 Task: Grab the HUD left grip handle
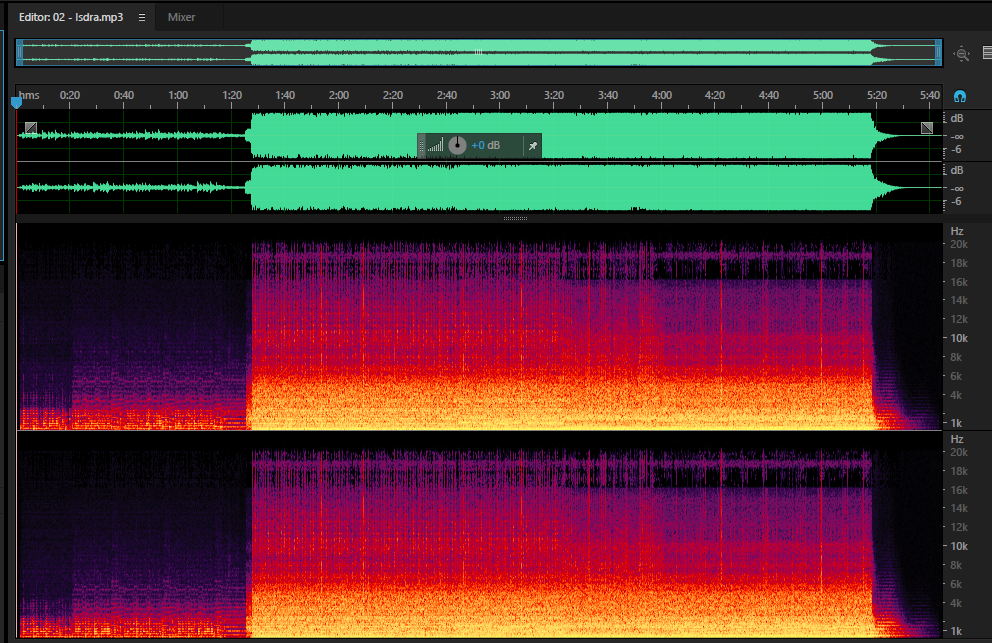point(421,146)
